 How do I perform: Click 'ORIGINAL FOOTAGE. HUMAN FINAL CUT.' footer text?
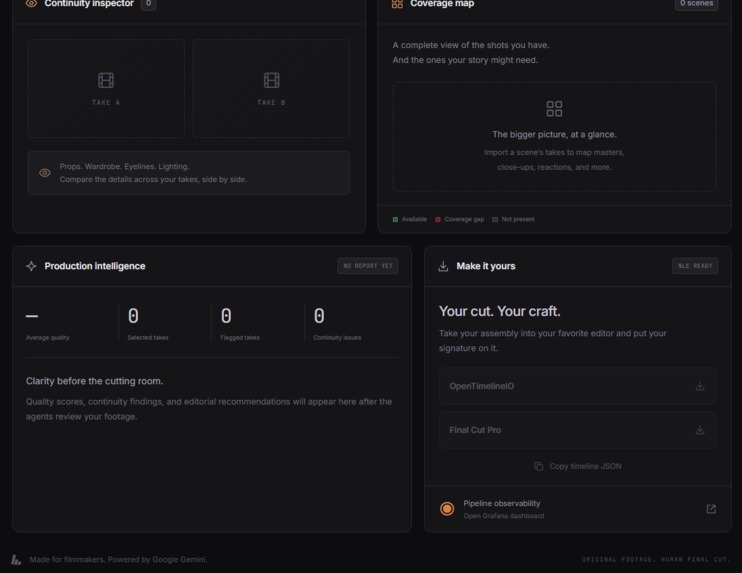pos(656,560)
